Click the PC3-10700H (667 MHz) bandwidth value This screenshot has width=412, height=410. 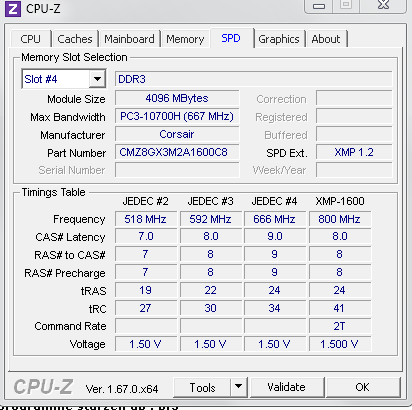click(177, 116)
